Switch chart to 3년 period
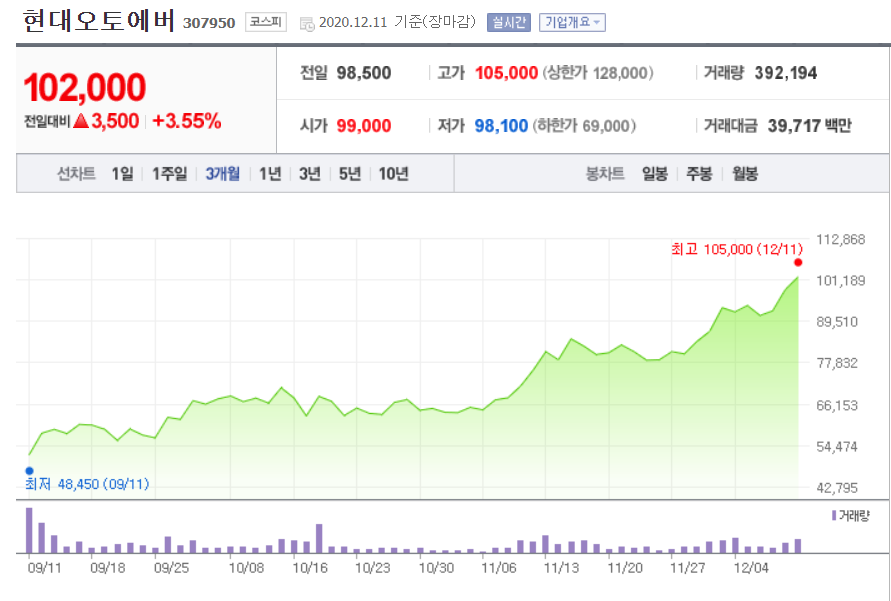Viewport: 891px width, 601px height. click(310, 174)
